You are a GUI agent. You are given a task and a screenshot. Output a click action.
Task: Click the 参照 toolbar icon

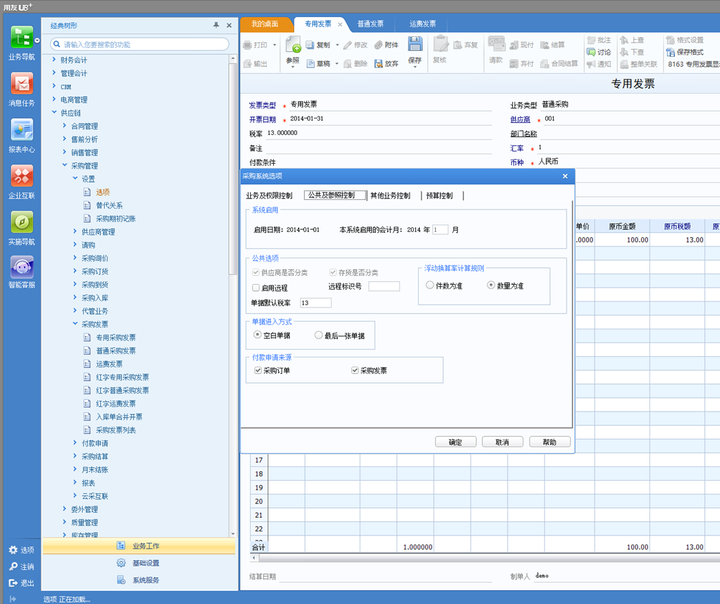coord(293,46)
